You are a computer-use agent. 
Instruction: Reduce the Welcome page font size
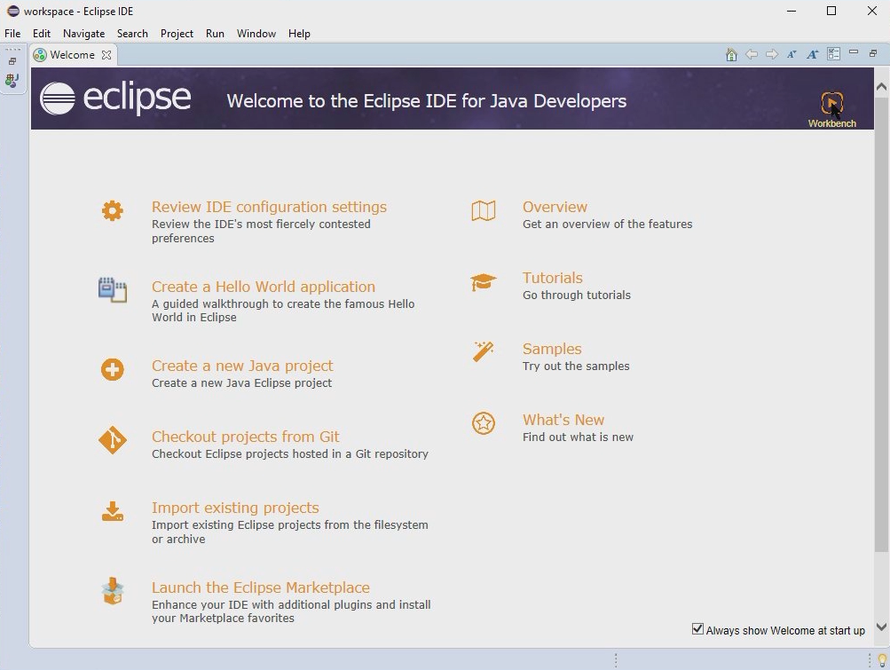(791, 55)
